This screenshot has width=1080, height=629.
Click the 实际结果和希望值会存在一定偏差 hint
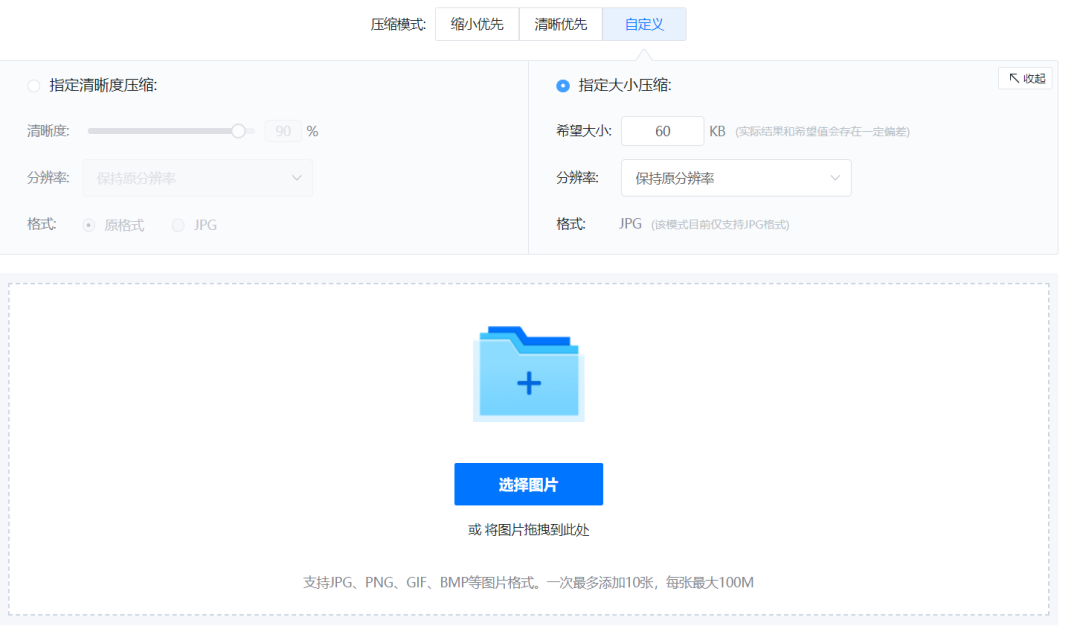[x=822, y=132]
